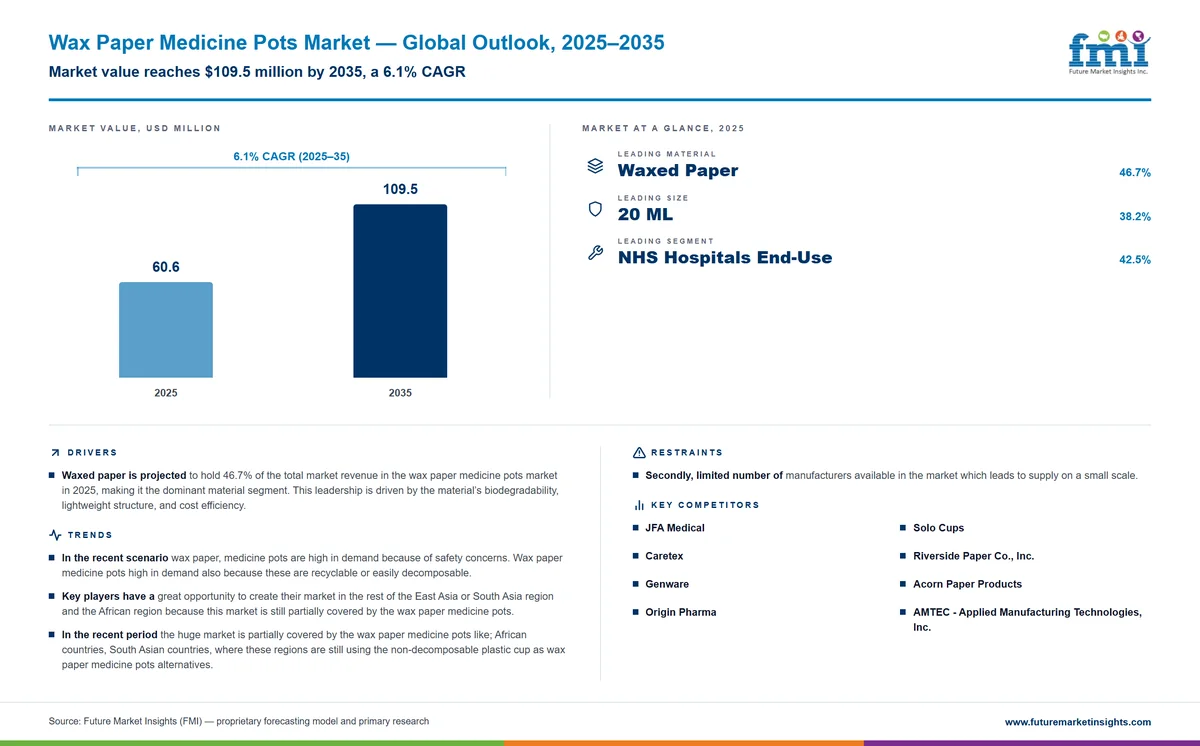Viewport: 1200px width, 746px height.
Task: Click the shield icon beside 20 ML
Action: (x=595, y=209)
